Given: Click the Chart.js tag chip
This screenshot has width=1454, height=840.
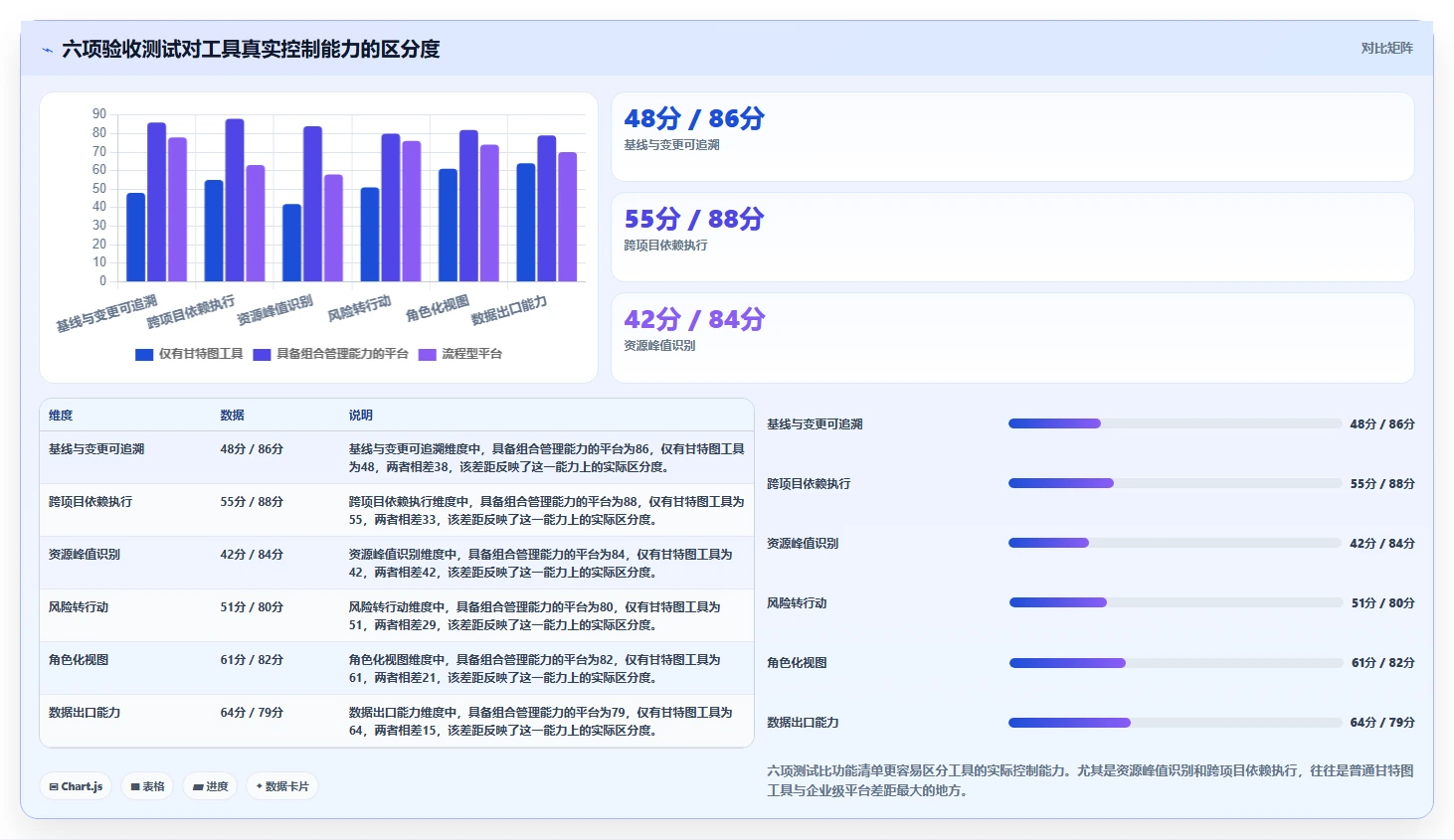Looking at the screenshot, I should [x=77, y=786].
